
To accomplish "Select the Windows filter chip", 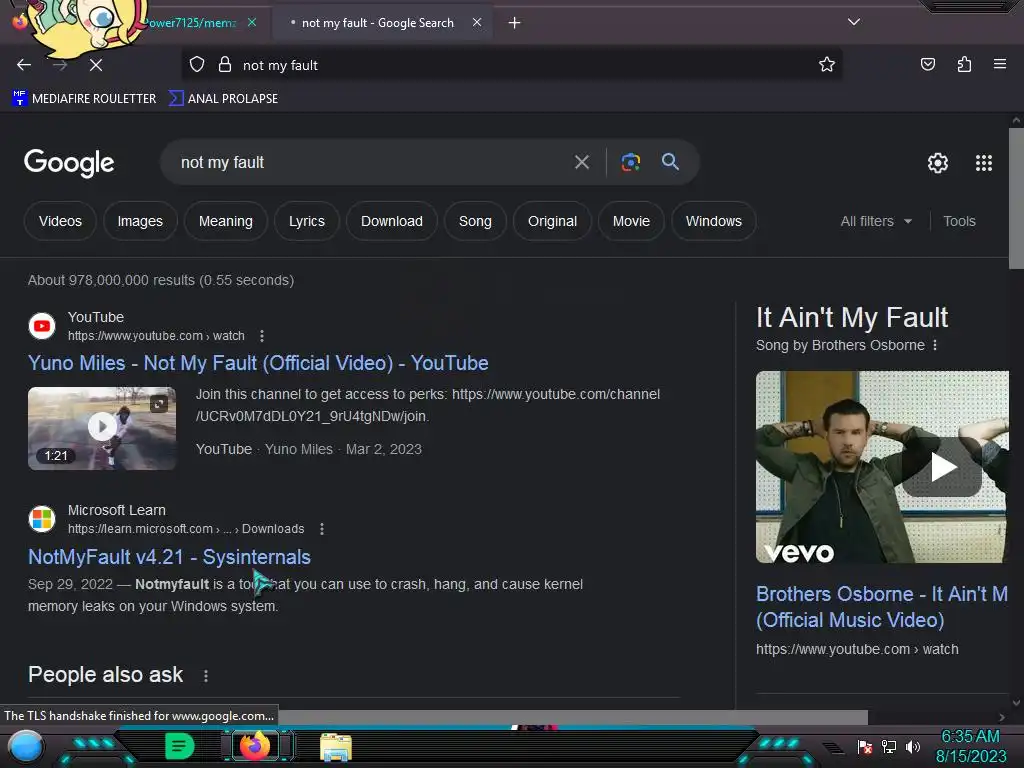I will (713, 221).
